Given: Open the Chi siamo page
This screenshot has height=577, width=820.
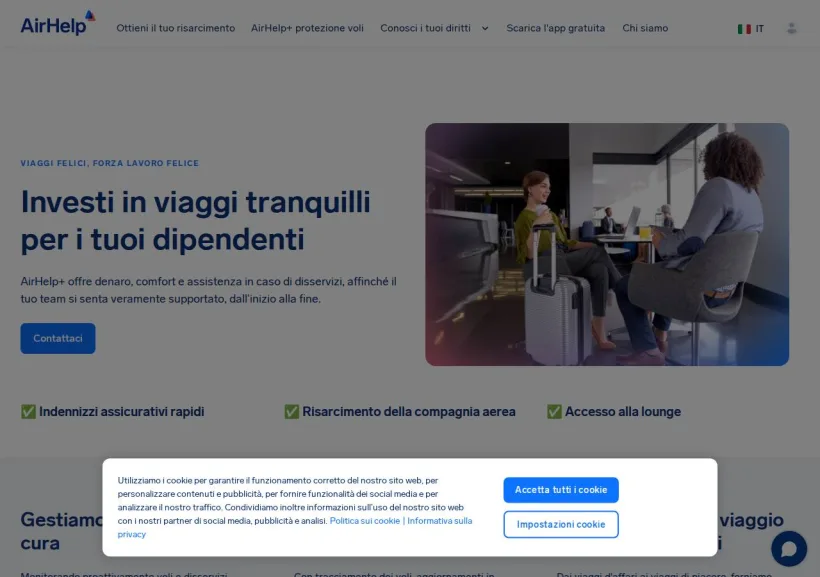Looking at the screenshot, I should pyautogui.click(x=645, y=28).
